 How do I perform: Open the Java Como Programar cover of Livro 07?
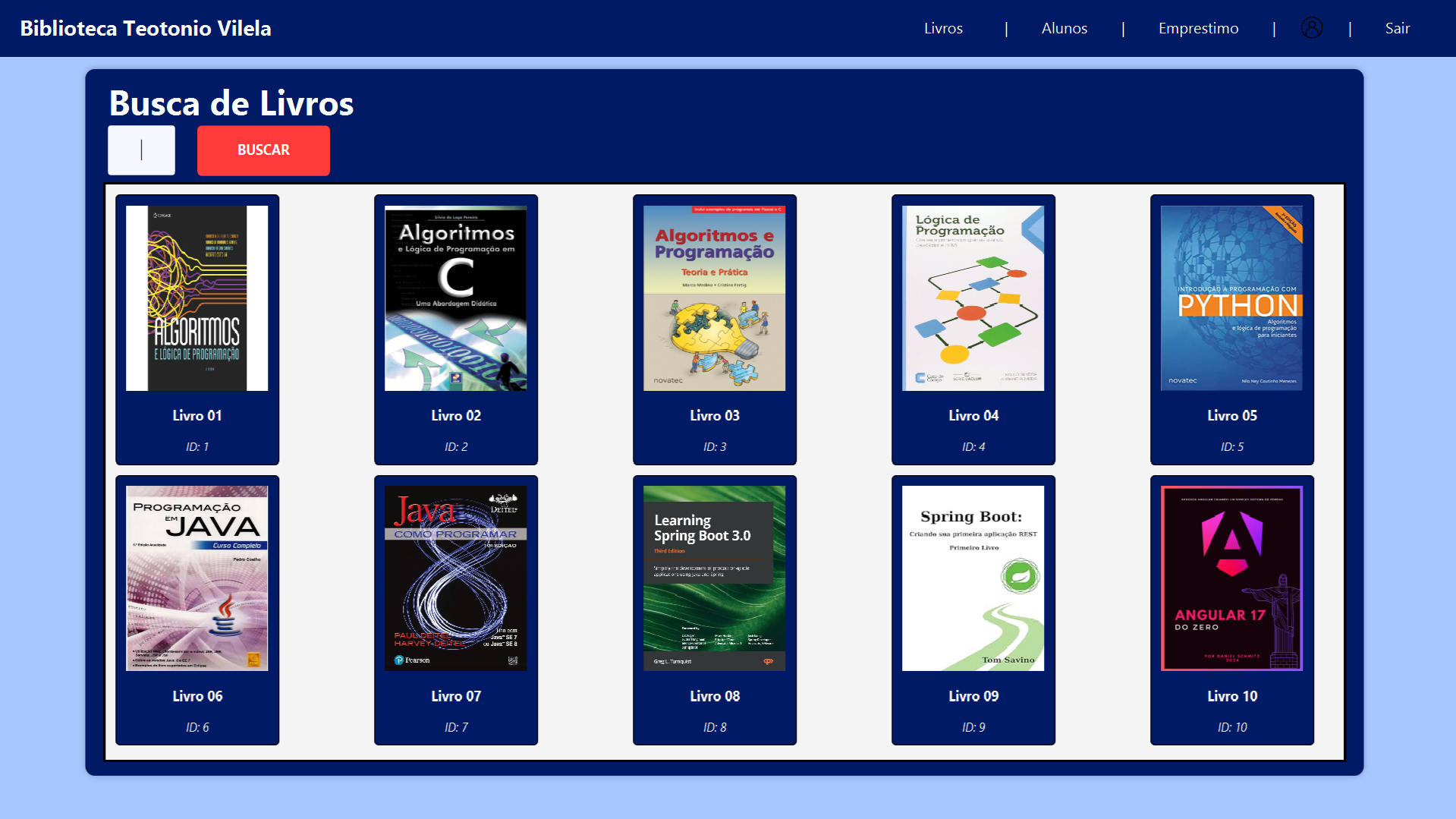[x=455, y=578]
